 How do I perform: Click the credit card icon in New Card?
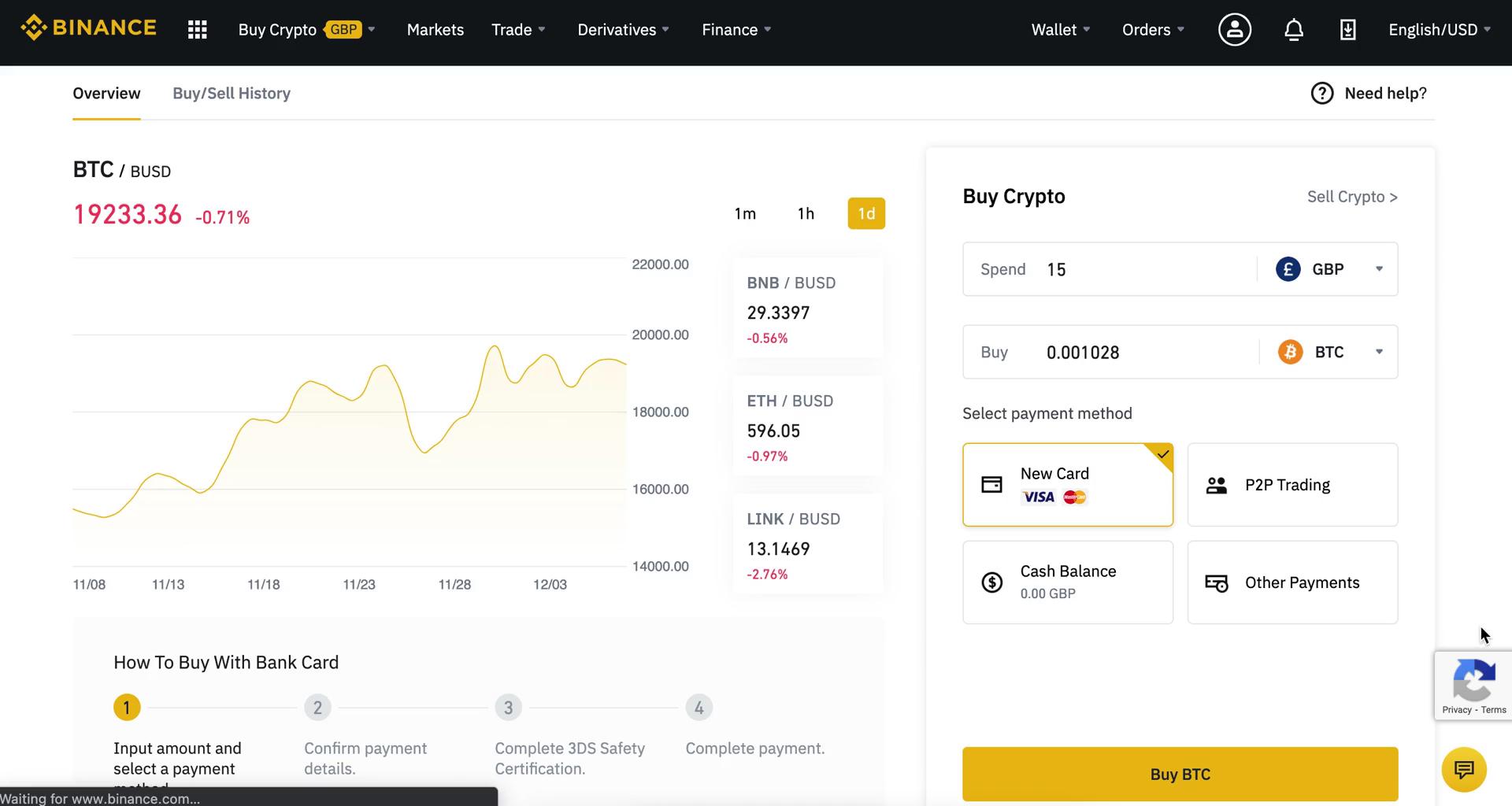pos(991,485)
